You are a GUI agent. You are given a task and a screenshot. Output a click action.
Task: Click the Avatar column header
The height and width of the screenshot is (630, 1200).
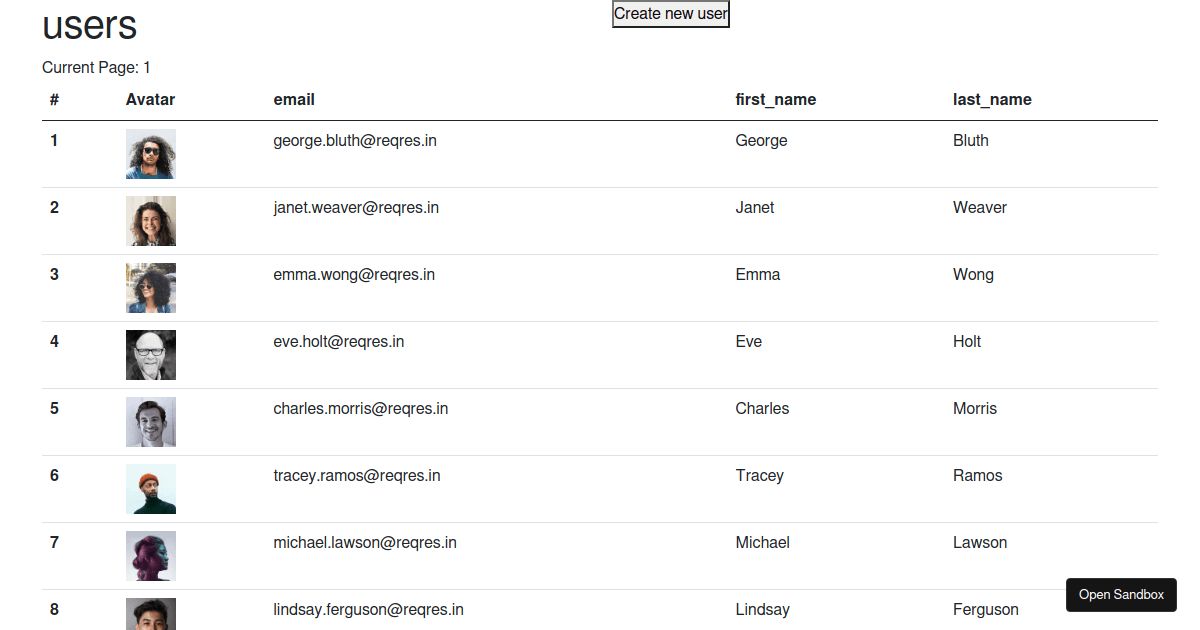pyautogui.click(x=150, y=100)
